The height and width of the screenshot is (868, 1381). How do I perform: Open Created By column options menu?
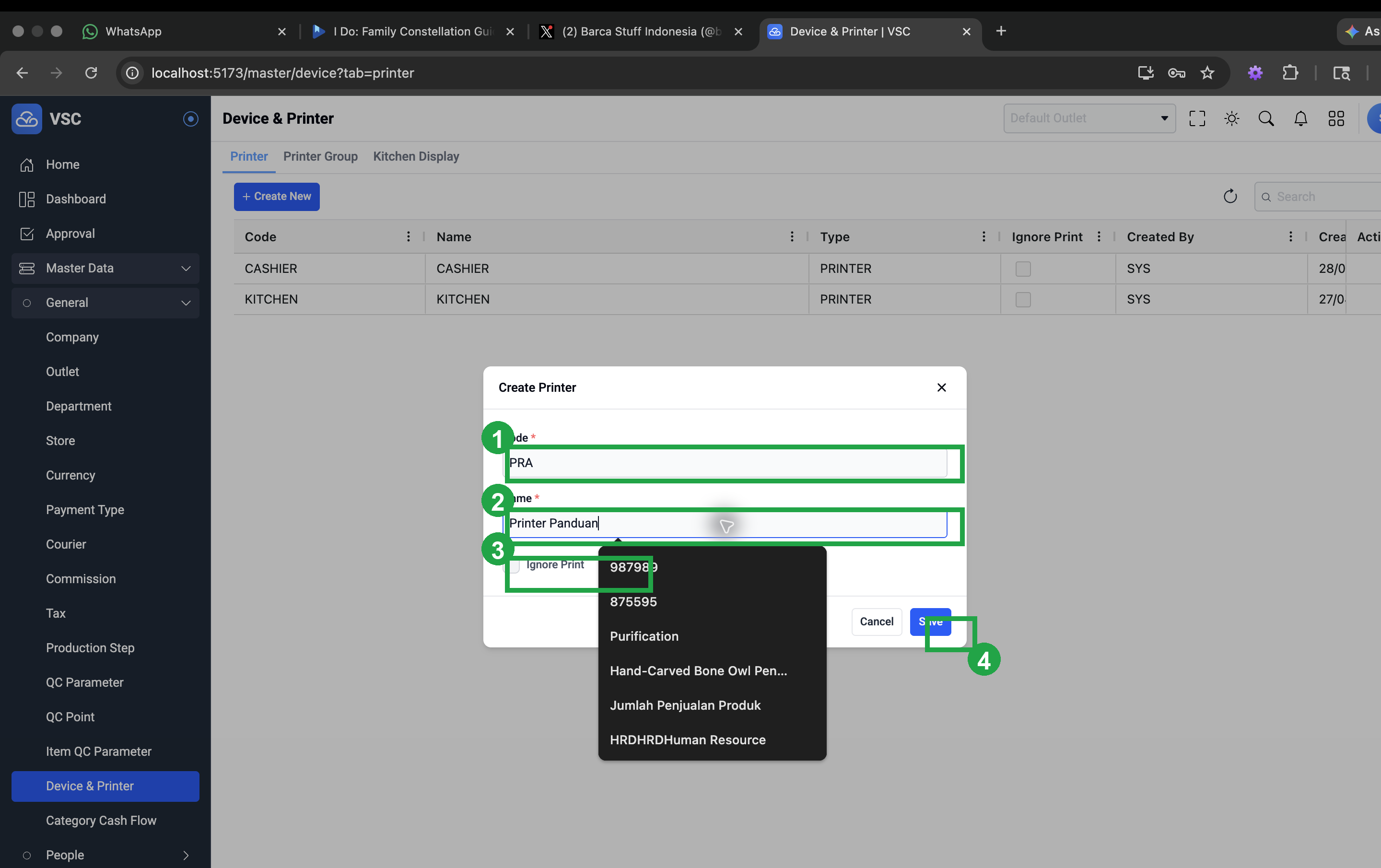click(x=1290, y=237)
